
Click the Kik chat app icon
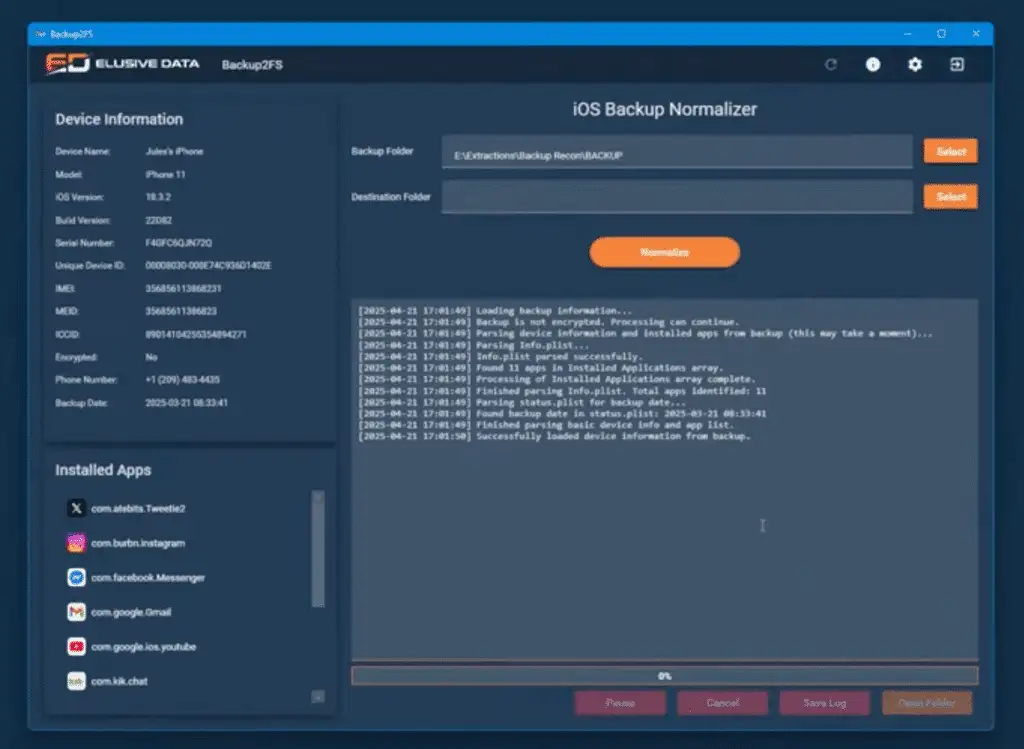click(x=77, y=679)
